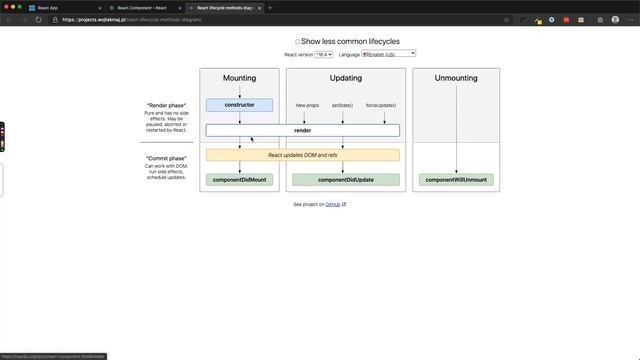Open the yellow-badged extension icon
The width and height of the screenshot is (640, 360).
538,20
